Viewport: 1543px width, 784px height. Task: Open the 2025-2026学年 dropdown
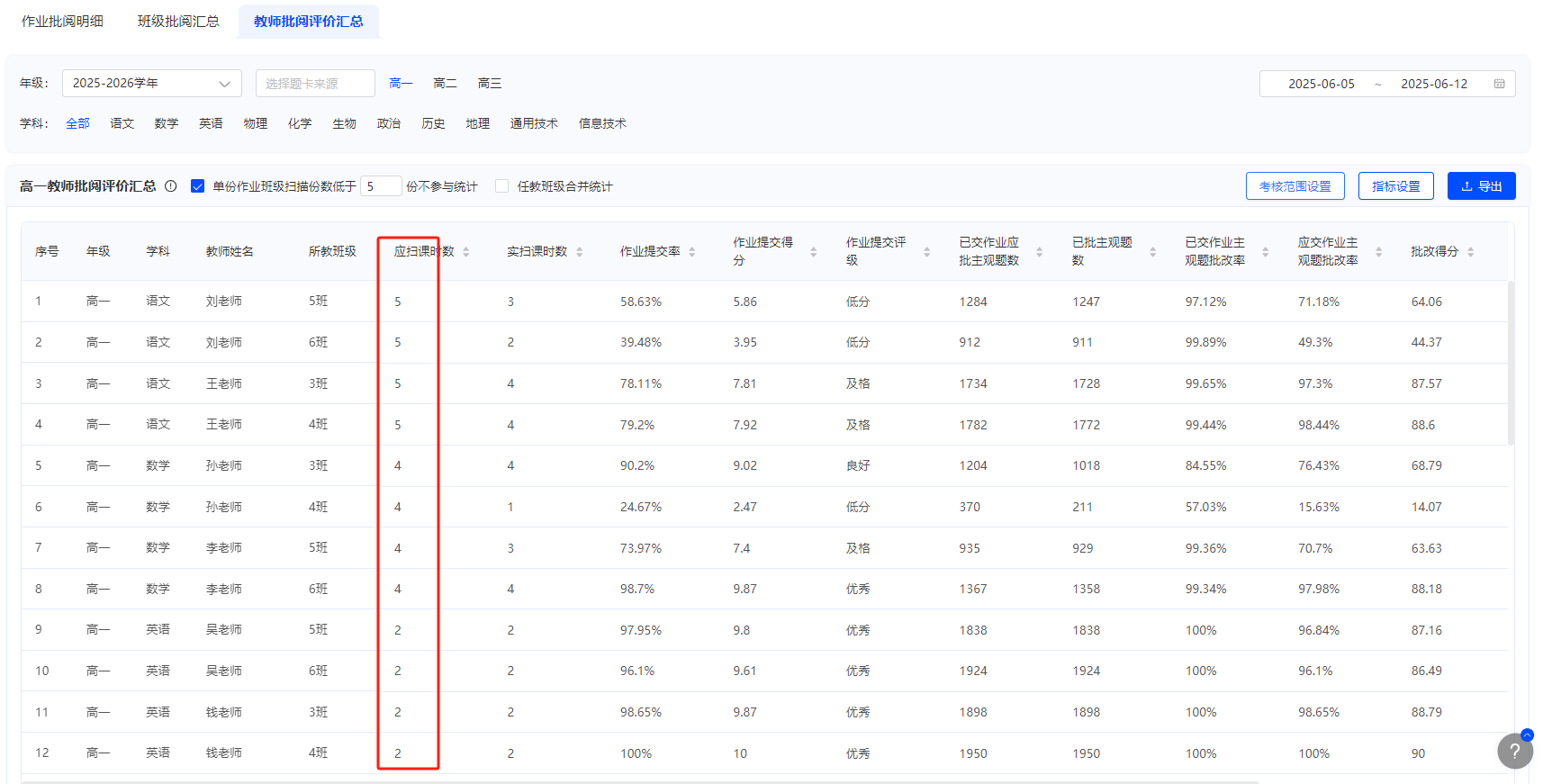coord(152,84)
